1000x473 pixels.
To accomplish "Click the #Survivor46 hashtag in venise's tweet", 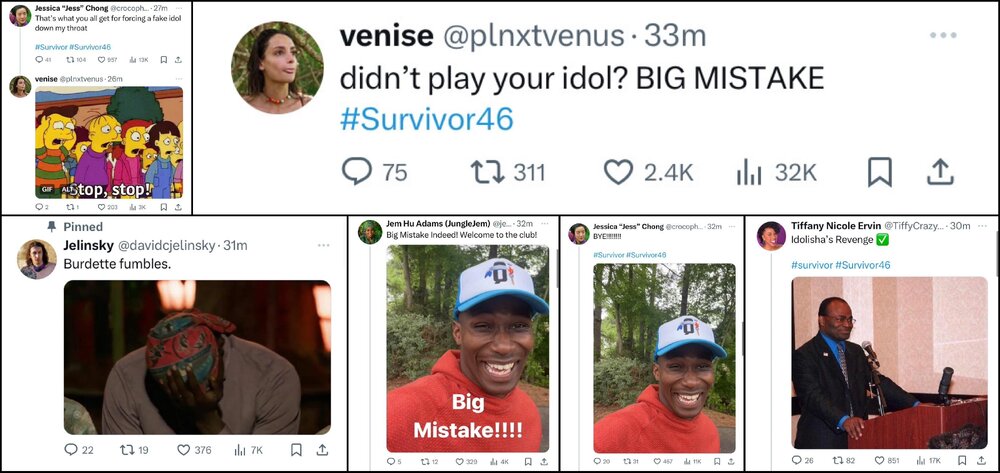I will point(426,119).
